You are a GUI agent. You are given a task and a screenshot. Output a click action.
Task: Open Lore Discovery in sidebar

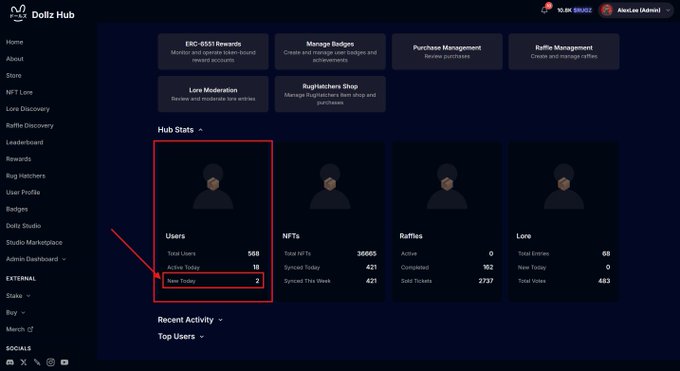28,109
